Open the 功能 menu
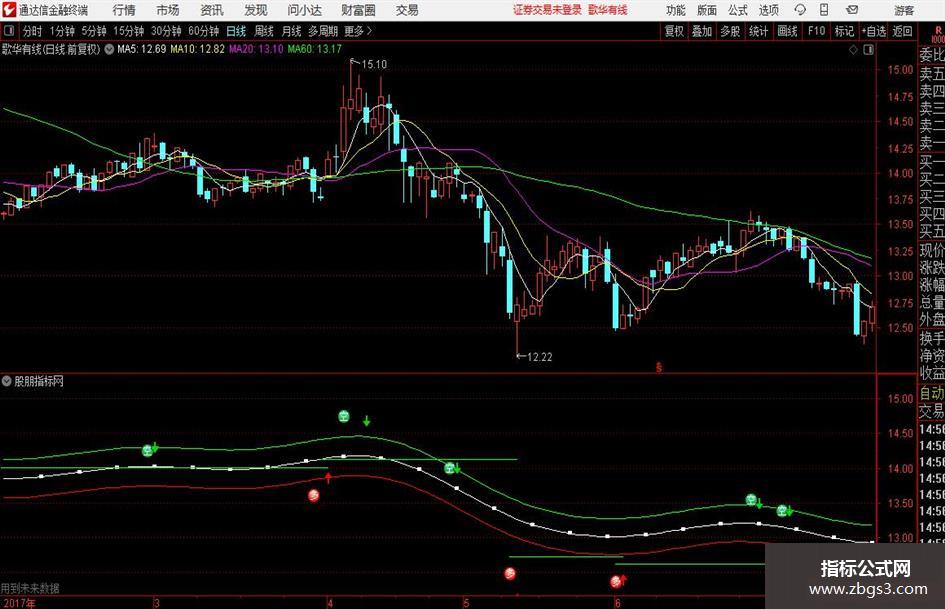The image size is (945, 609). [x=676, y=10]
